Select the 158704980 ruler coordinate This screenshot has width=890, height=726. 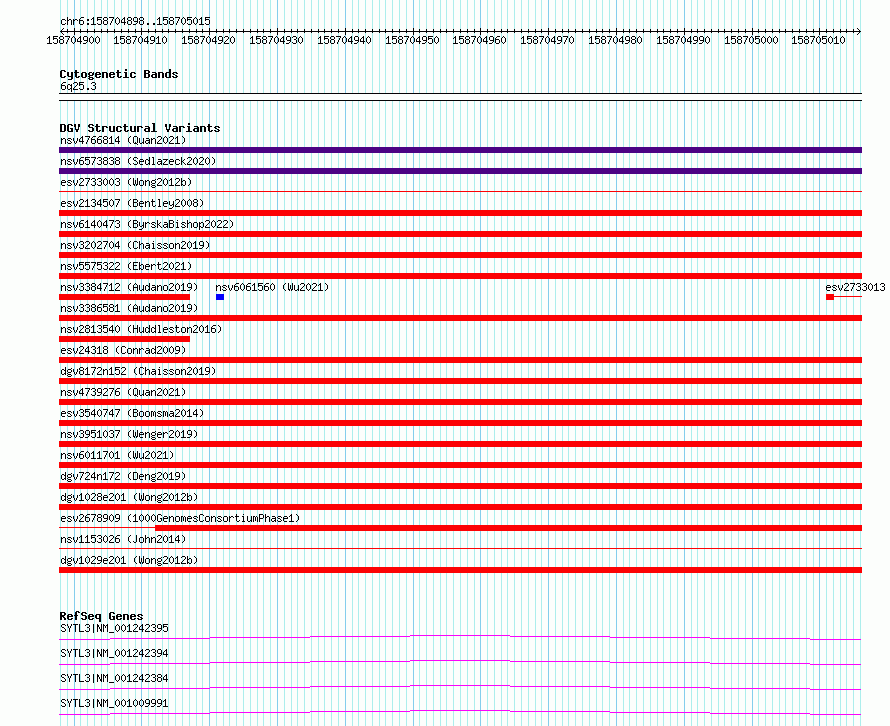[615, 40]
